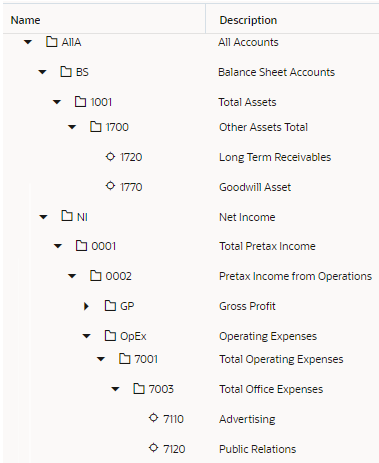Viewport: 379px width, 463px height.
Task: Click the NI folder icon
Action: (67, 216)
